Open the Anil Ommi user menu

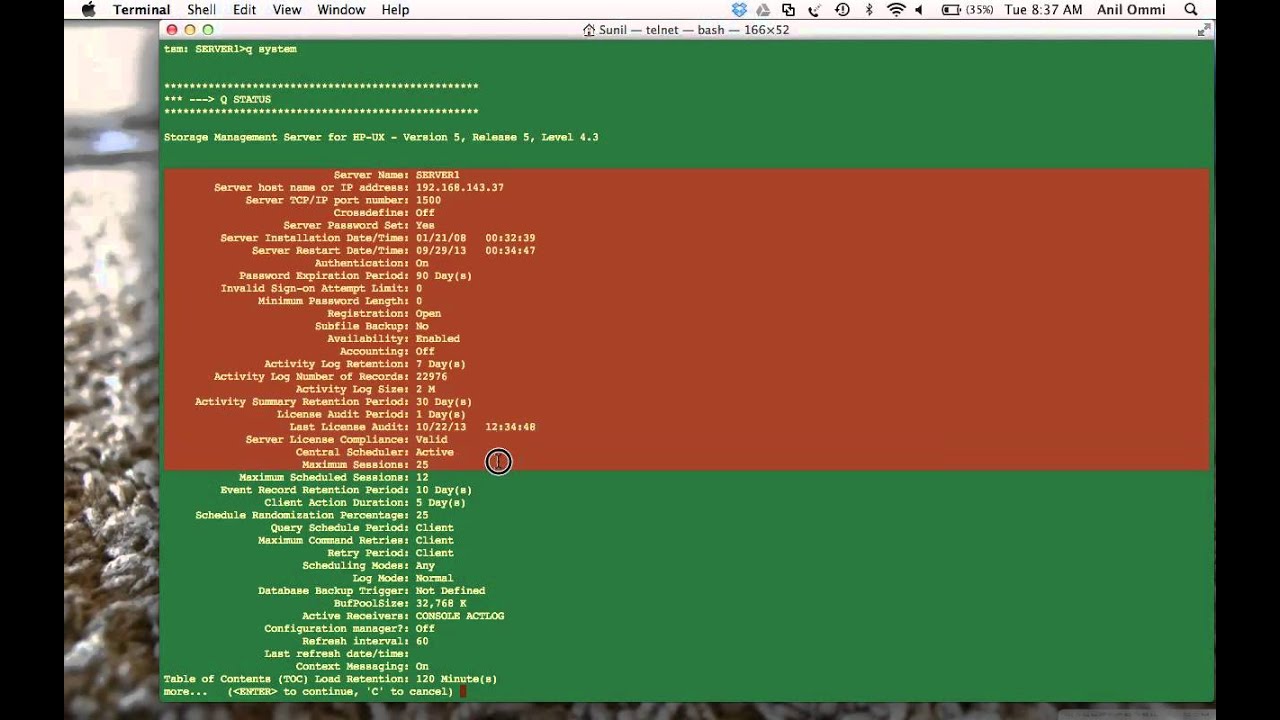(1130, 10)
